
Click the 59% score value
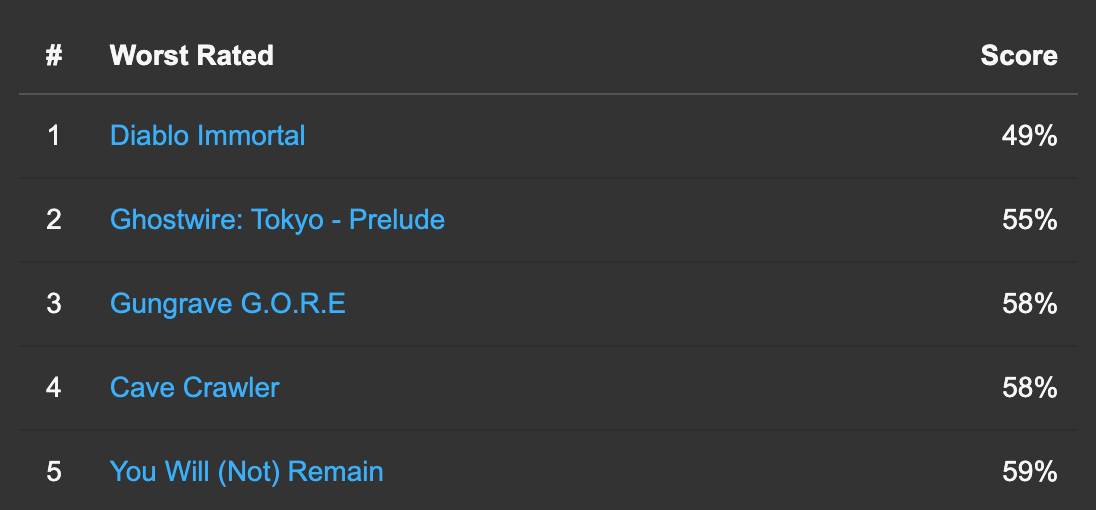point(1029,471)
